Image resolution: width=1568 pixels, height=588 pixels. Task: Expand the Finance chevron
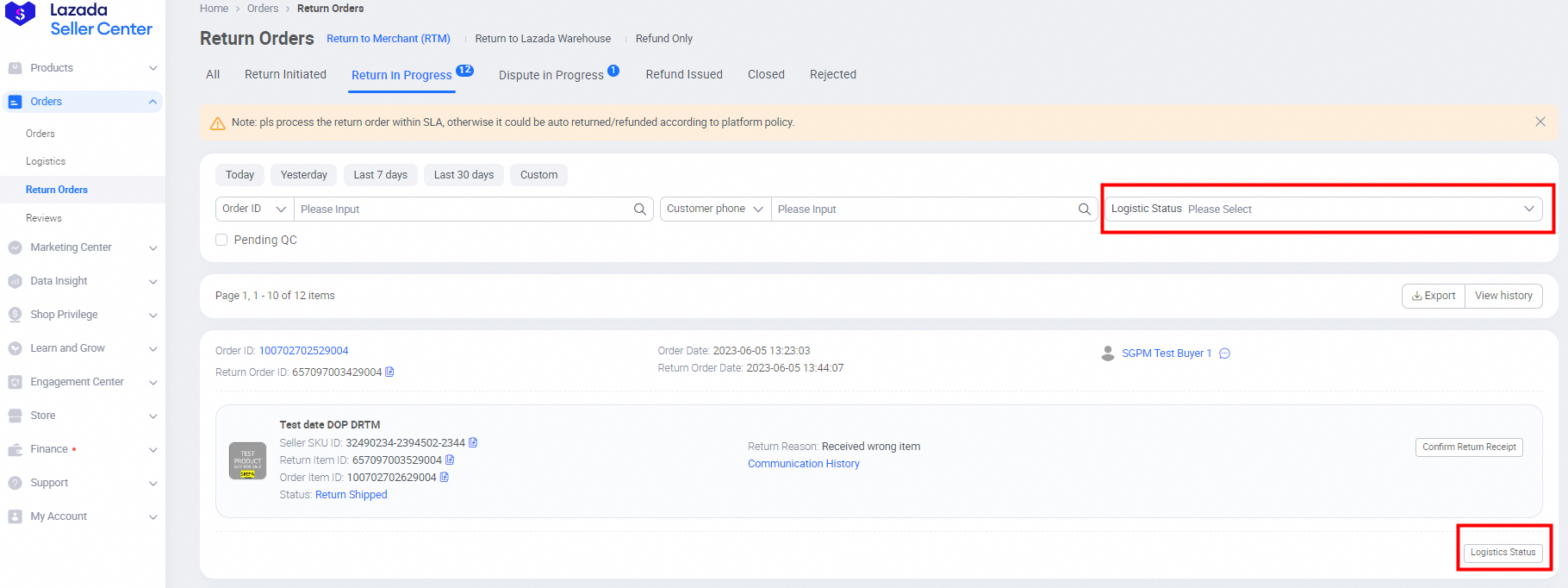click(x=152, y=449)
